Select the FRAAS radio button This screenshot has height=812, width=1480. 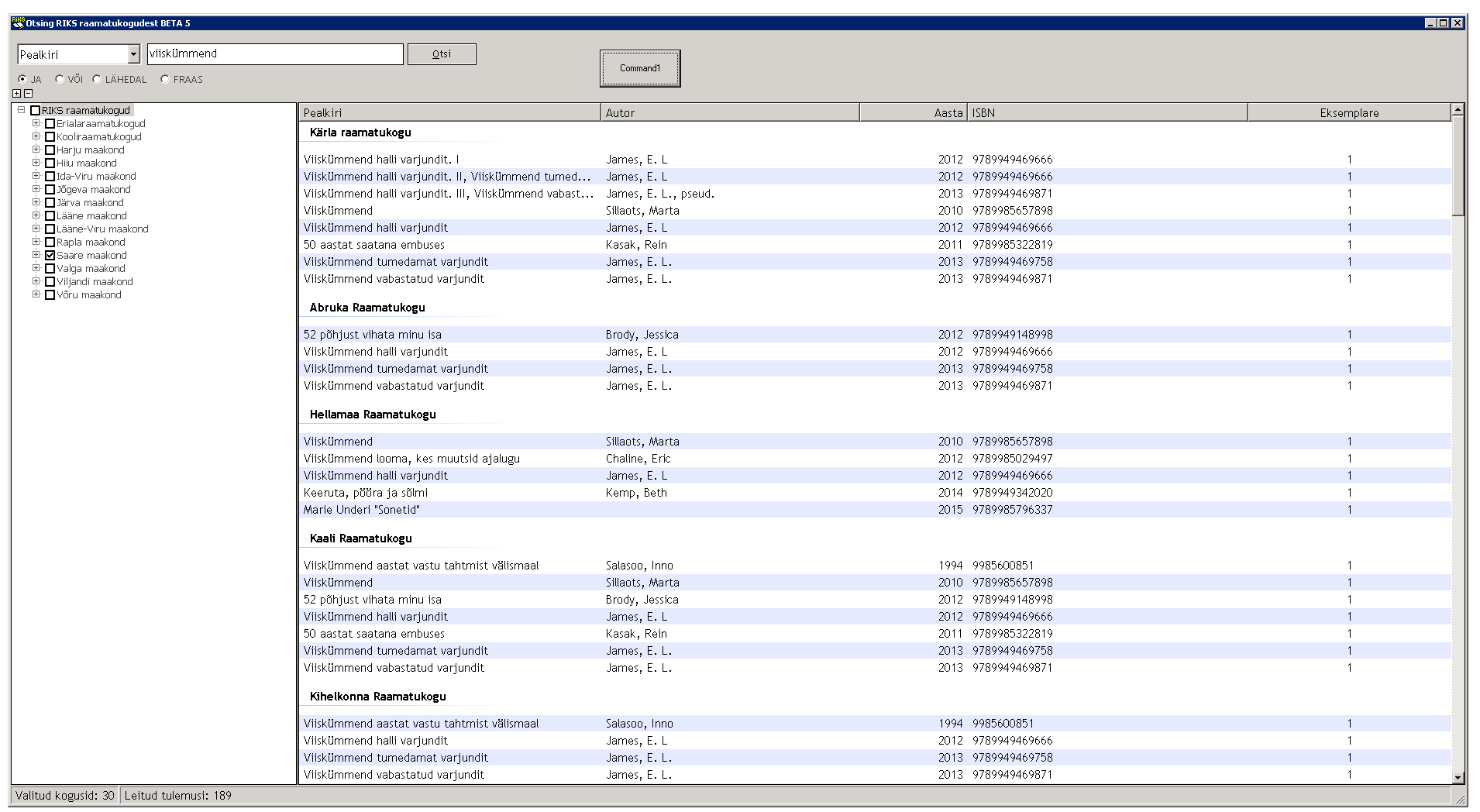[165, 79]
